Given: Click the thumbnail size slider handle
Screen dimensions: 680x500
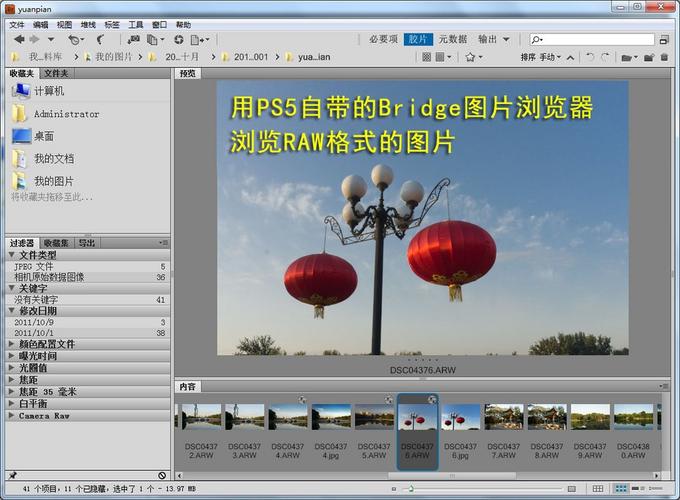Looking at the screenshot, I should (410, 488).
